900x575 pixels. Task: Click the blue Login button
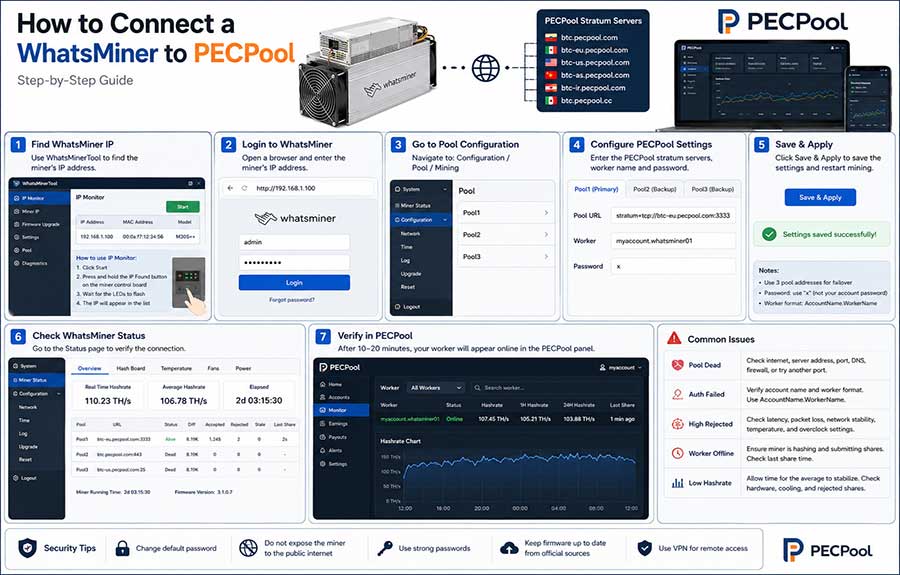pos(294,282)
